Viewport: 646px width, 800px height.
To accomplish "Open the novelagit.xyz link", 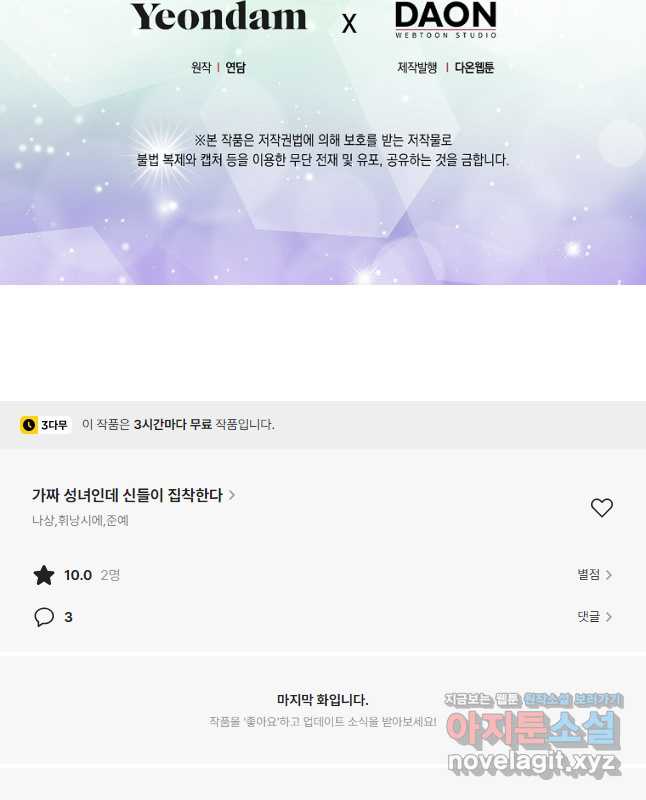I will (x=534, y=763).
